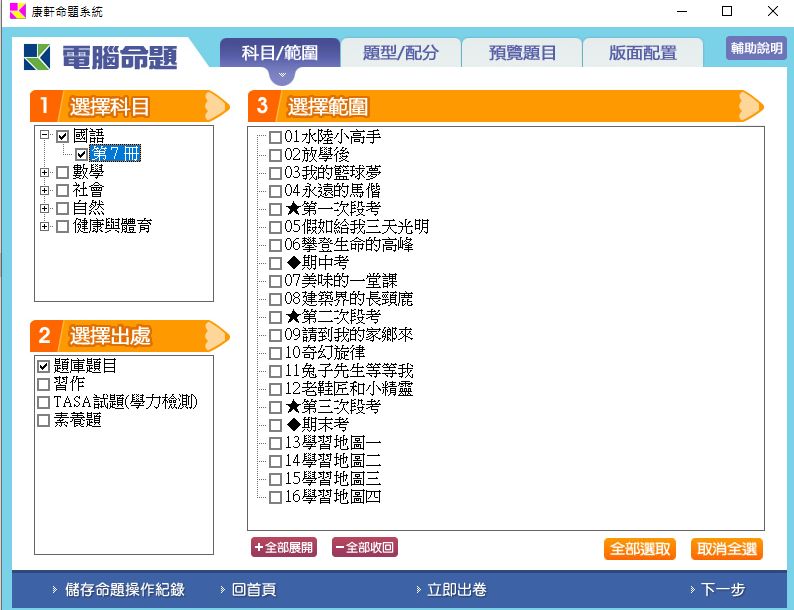Select the 第7冊 tree item
The width and height of the screenshot is (794, 610).
116,154
